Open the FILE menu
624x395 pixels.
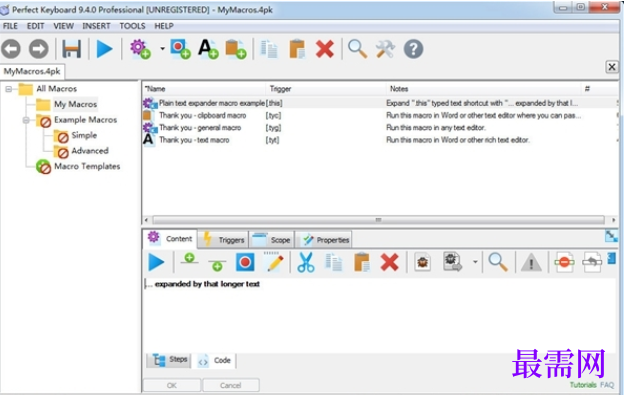[x=10, y=26]
